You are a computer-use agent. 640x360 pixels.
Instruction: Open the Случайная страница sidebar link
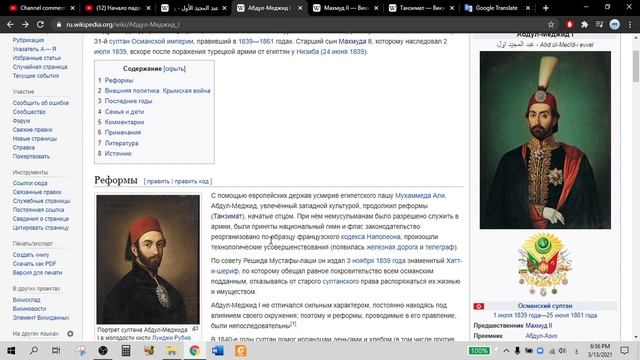tap(40, 67)
